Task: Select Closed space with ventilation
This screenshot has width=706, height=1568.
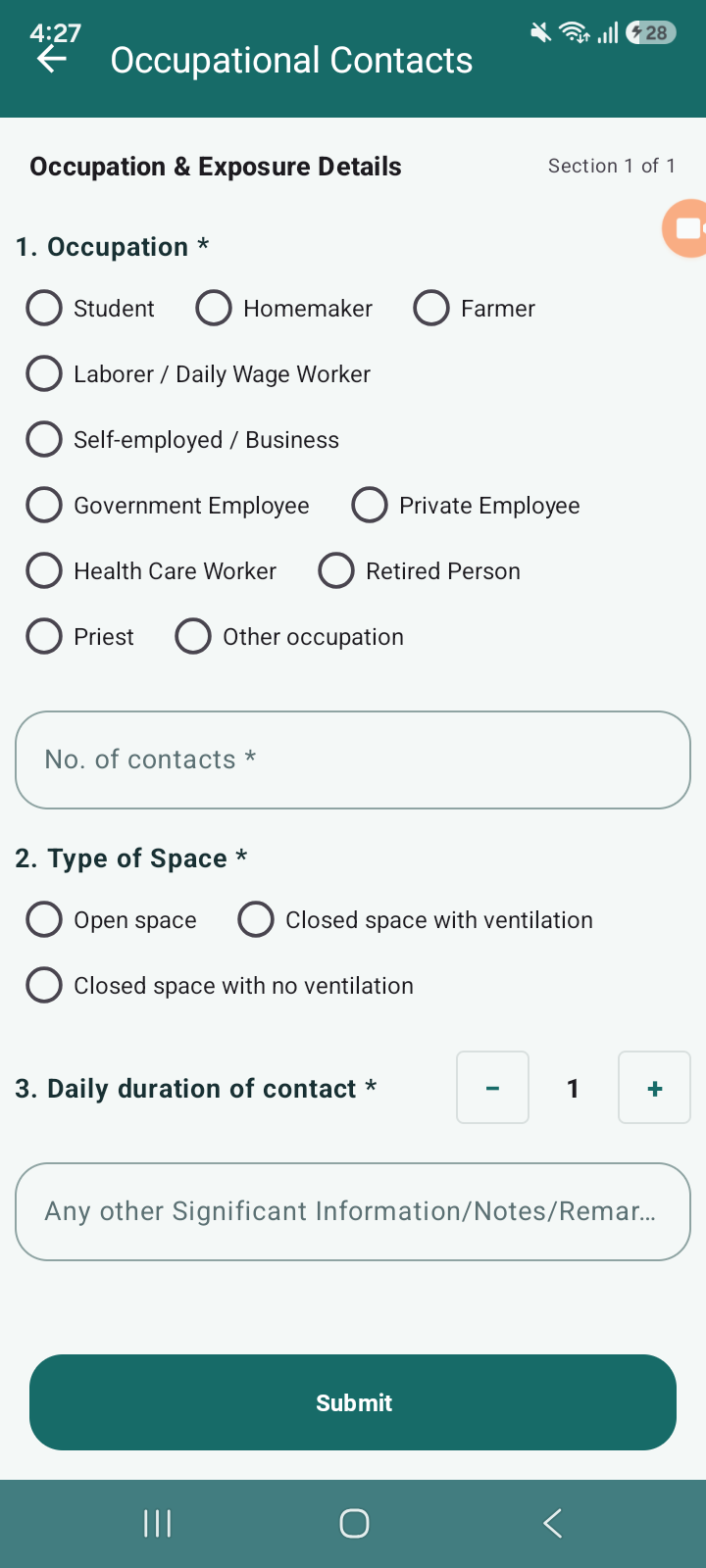Action: (416, 919)
